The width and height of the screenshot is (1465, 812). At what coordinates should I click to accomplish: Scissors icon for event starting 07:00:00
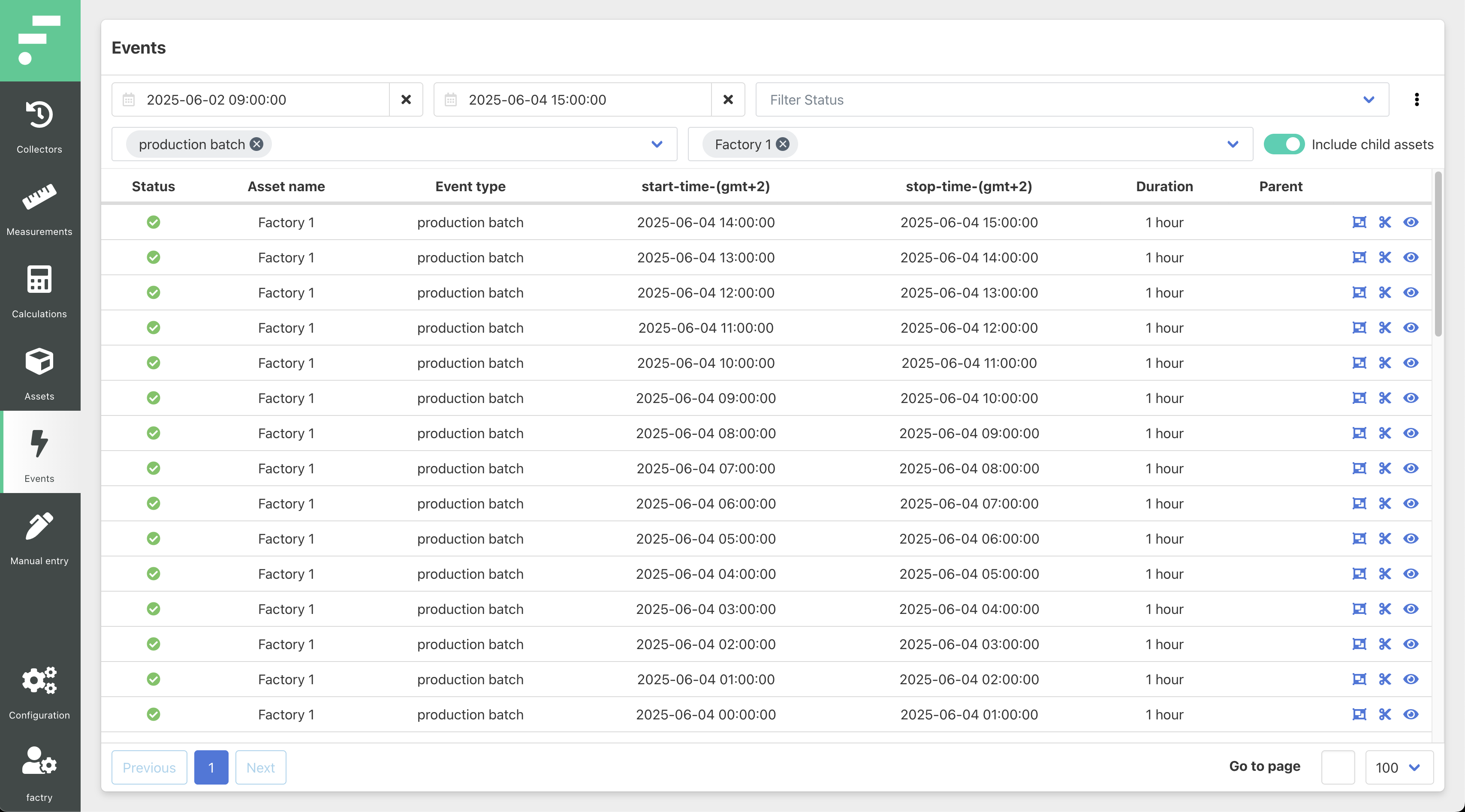[1385, 469]
